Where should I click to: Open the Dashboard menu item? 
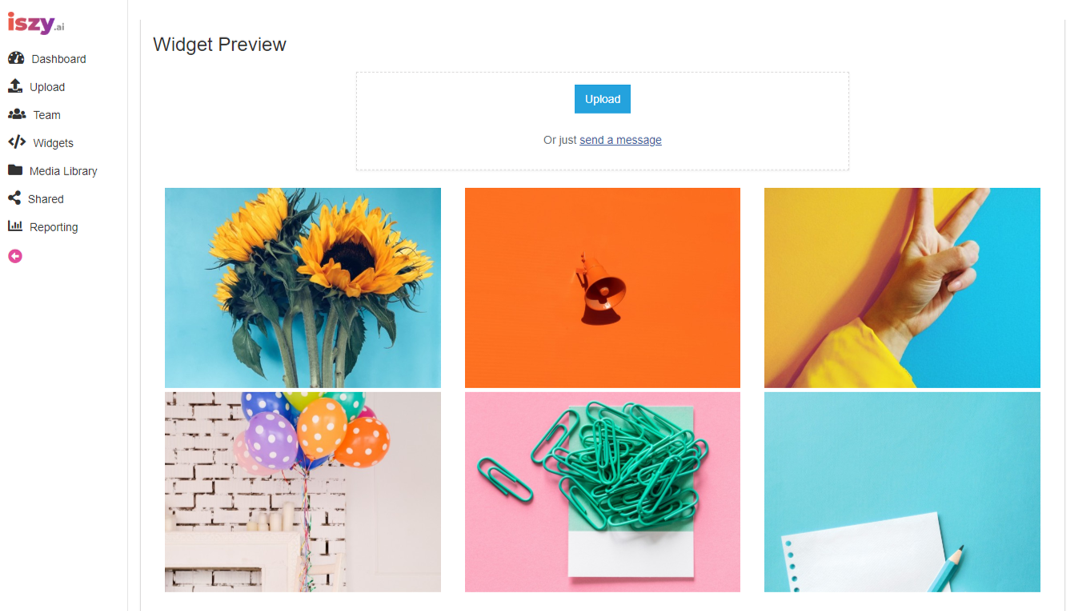(59, 59)
